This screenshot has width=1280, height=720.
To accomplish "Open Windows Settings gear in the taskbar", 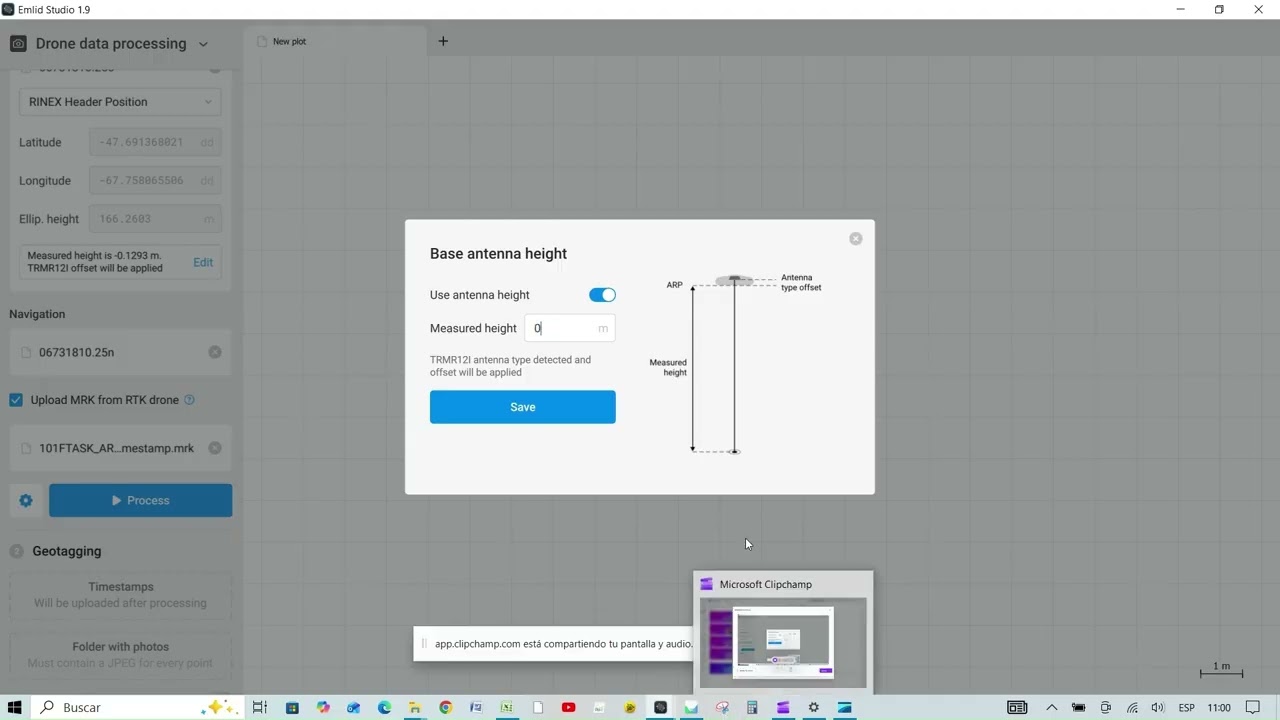I will [814, 707].
